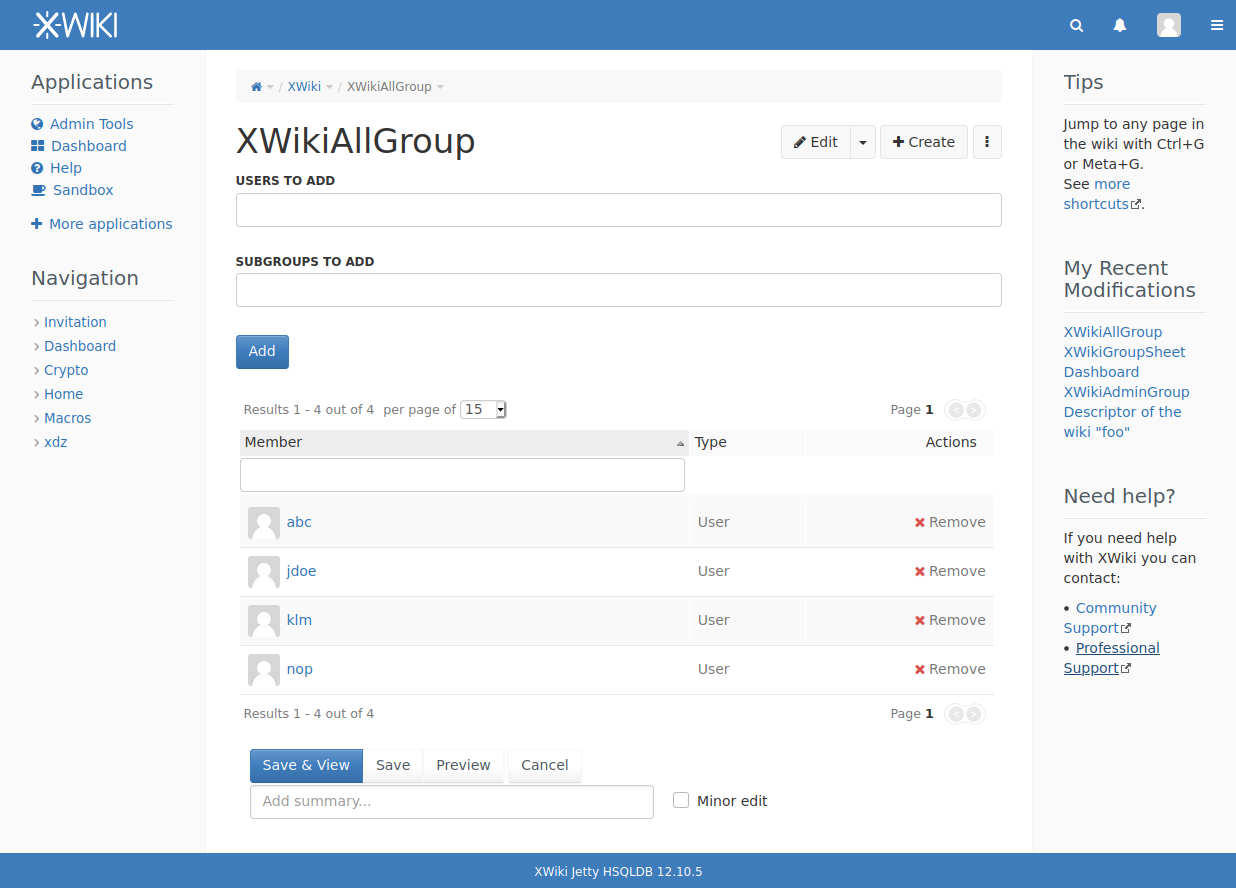Click the Preview button
Viewport: 1236px width, 888px height.
[x=463, y=765]
